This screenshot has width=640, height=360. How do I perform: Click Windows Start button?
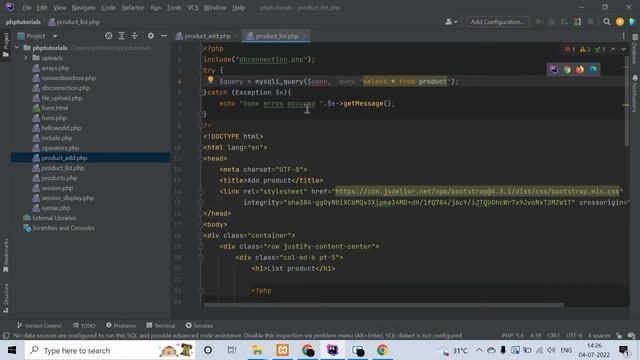click(12, 350)
